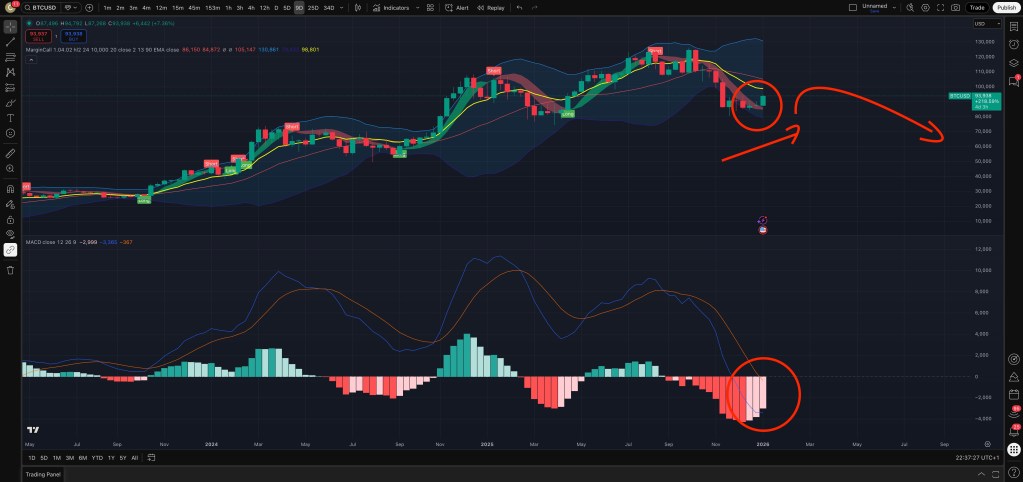Click the Trade button
The image size is (1023, 482).
977,7
